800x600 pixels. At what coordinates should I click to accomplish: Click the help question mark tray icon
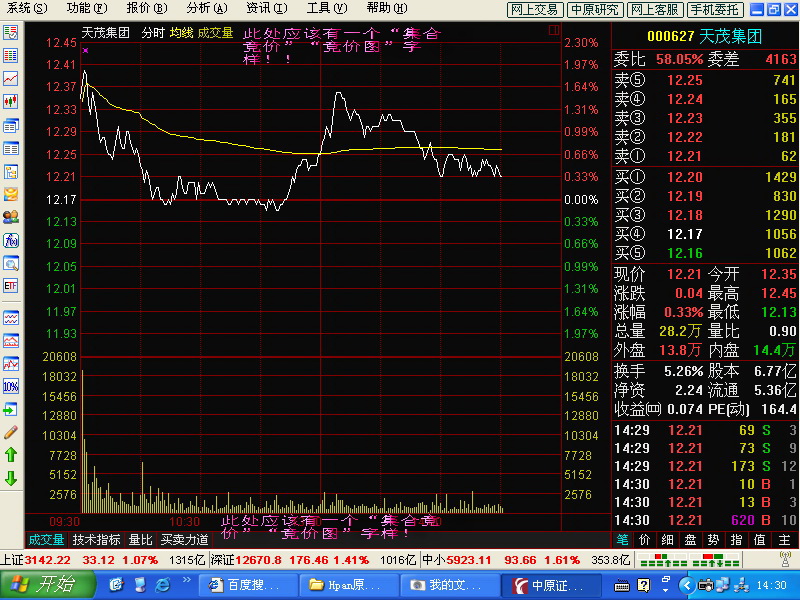click(644, 586)
